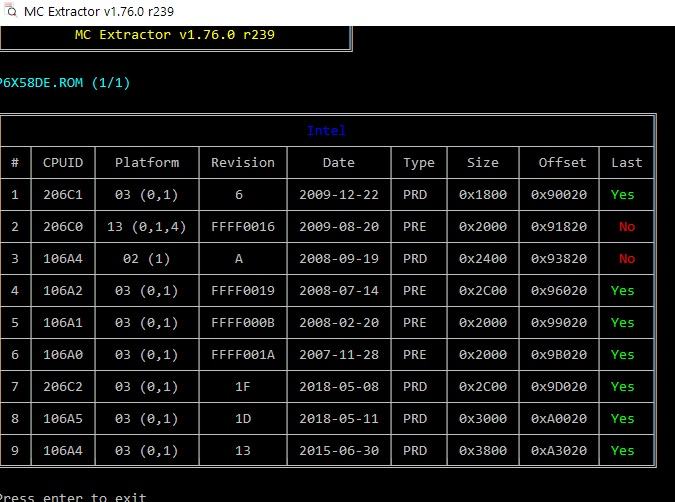Screen dimensions: 675x502
Task: Select CPUID cell '106A2'
Action: point(63,291)
